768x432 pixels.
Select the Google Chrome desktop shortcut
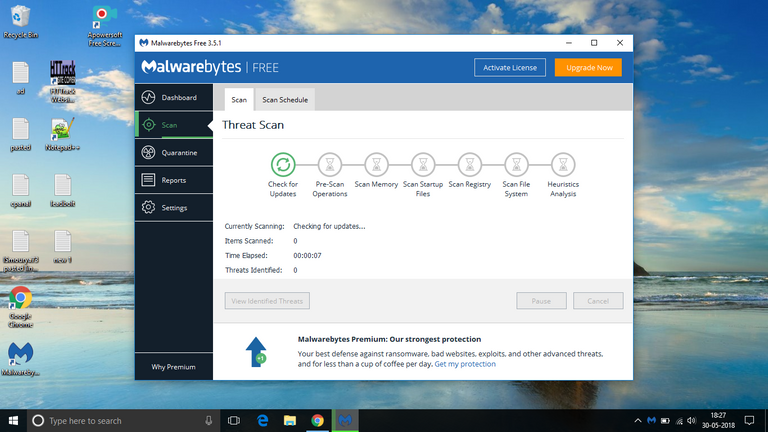click(x=20, y=307)
